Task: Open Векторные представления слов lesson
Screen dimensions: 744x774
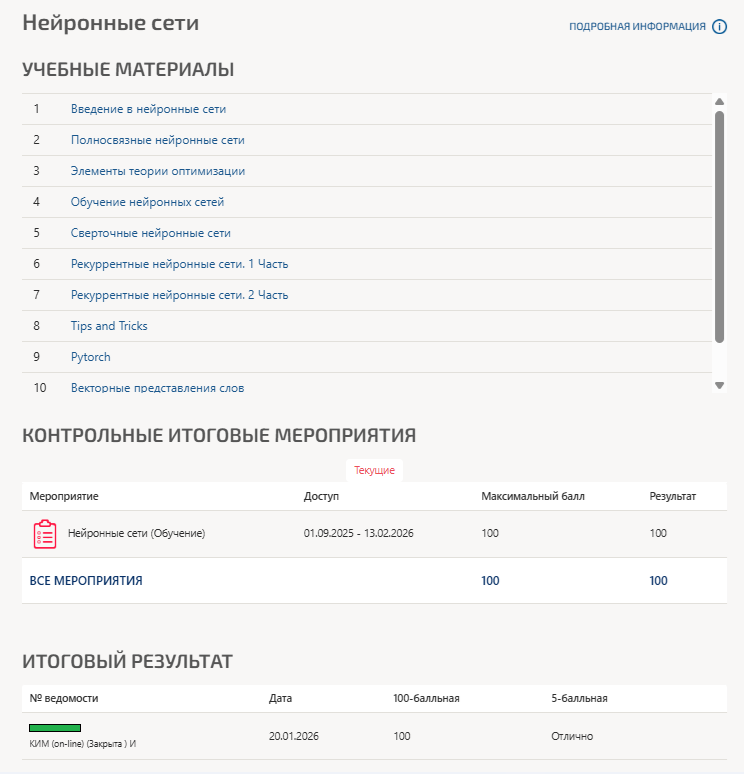Action: 157,387
